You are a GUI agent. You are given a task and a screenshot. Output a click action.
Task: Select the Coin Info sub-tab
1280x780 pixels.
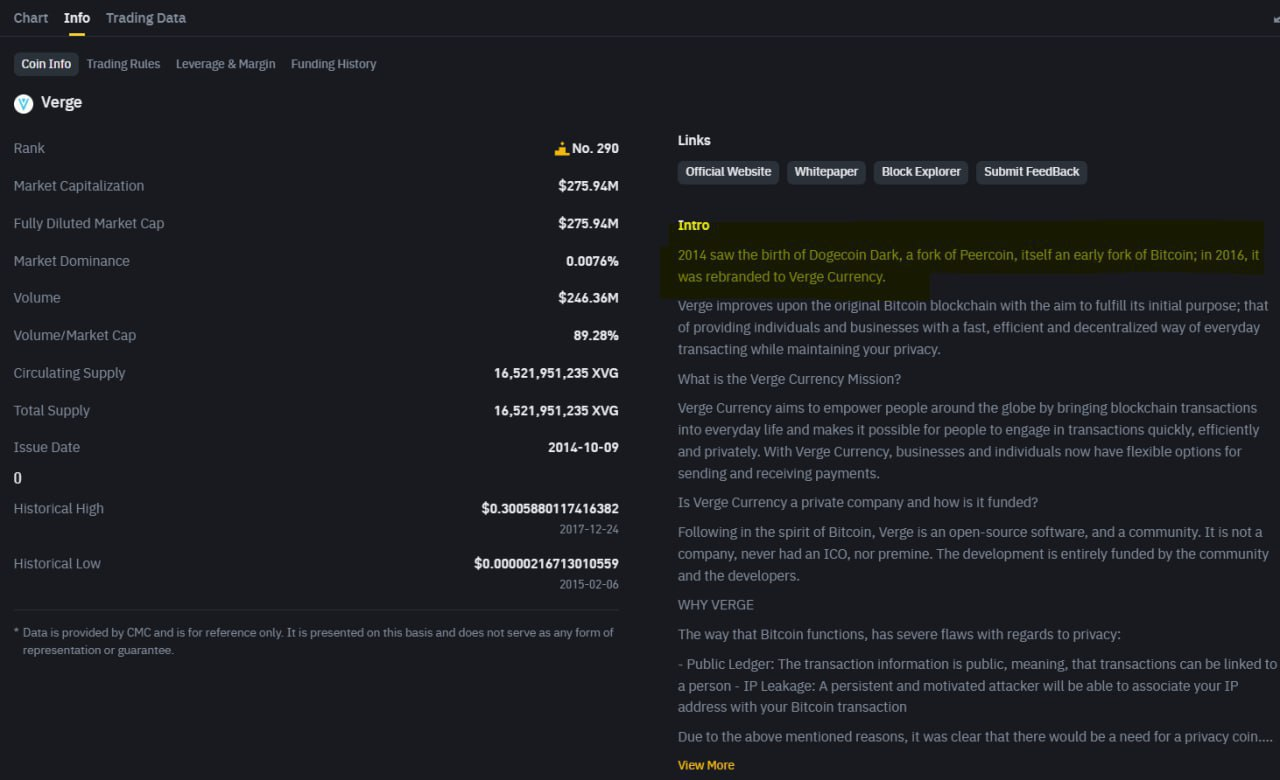(46, 64)
